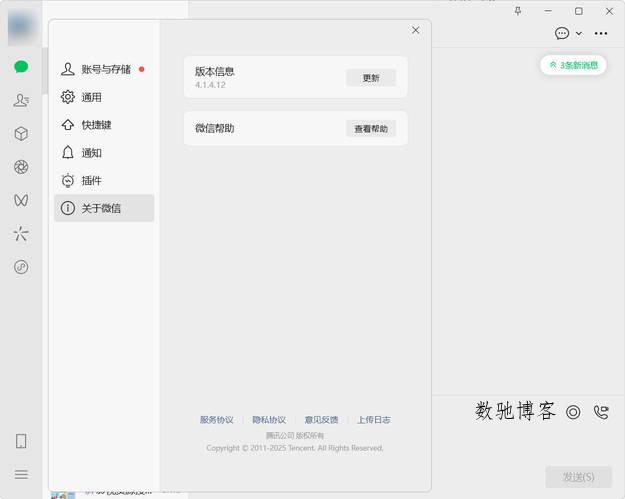
Task: Click the phone icon near sidebar bottom
Action: coord(21,441)
